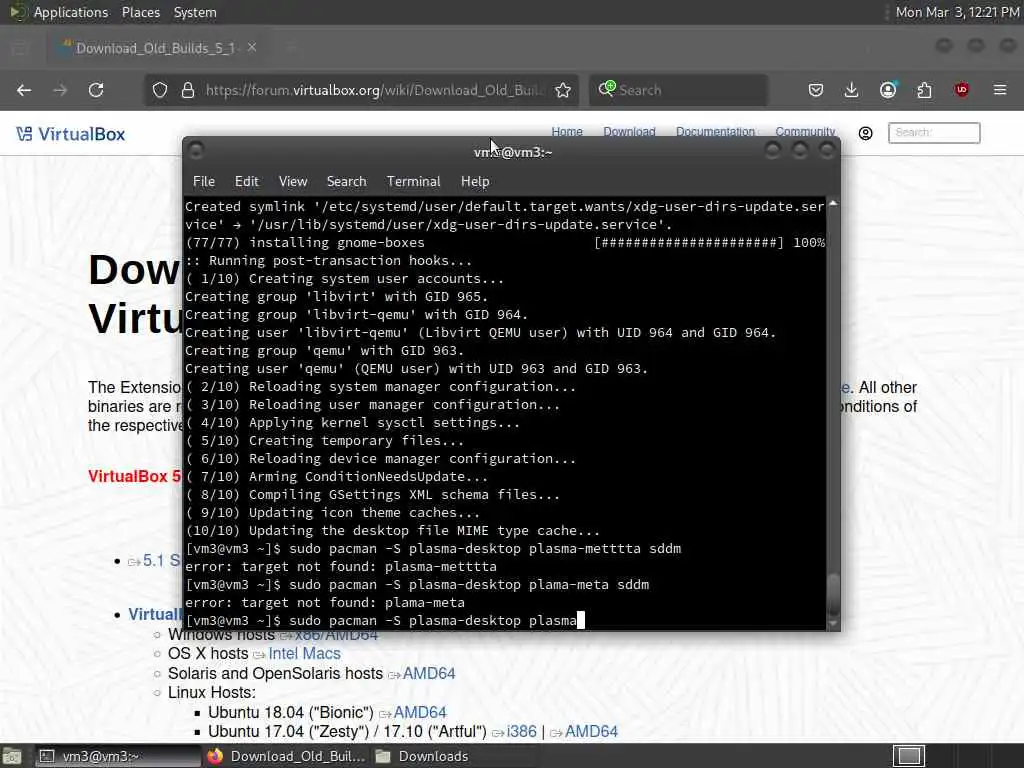
Task: Click terminal window menu button at title left
Action: click(196, 151)
